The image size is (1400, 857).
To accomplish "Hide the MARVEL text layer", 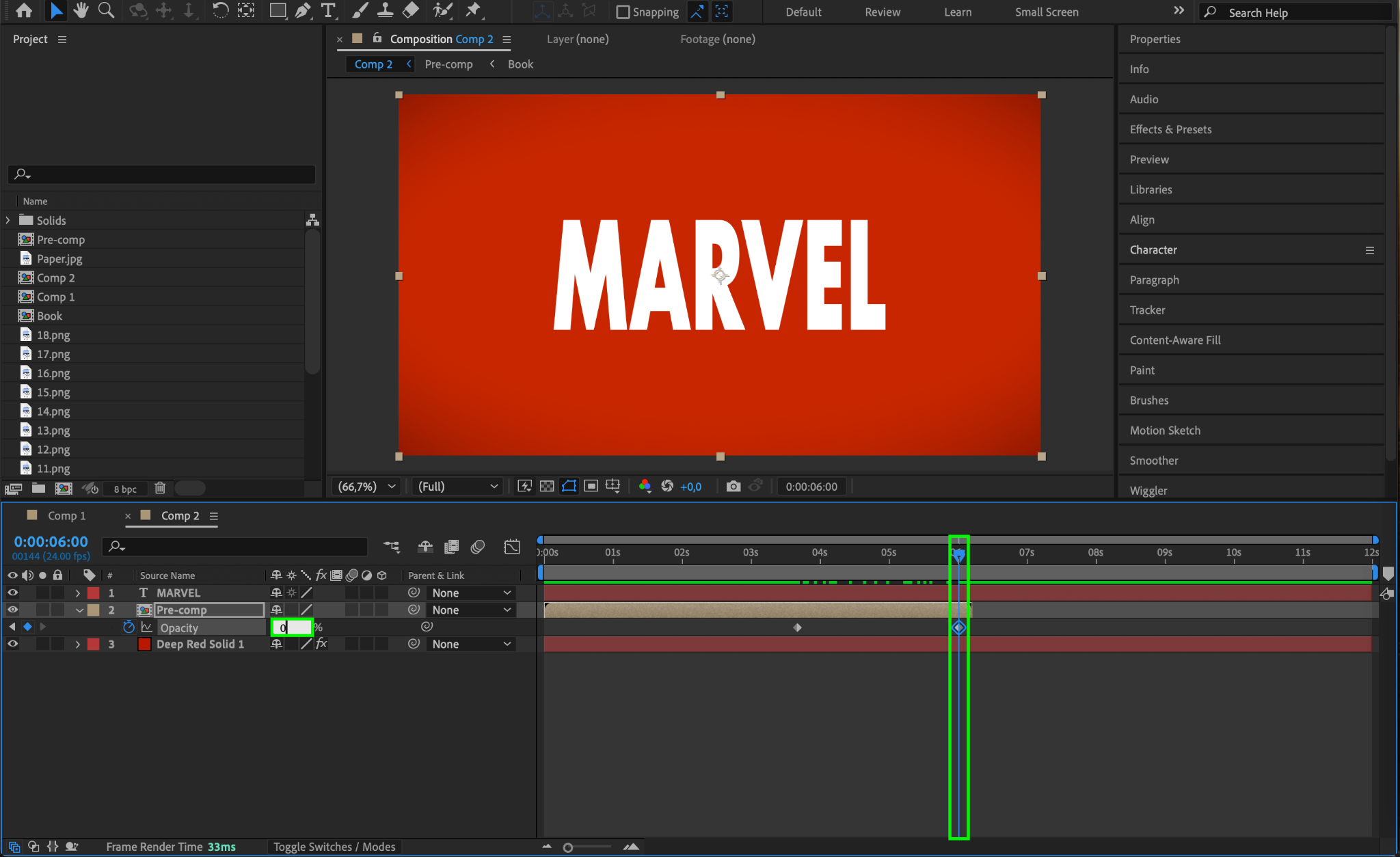I will tap(12, 593).
